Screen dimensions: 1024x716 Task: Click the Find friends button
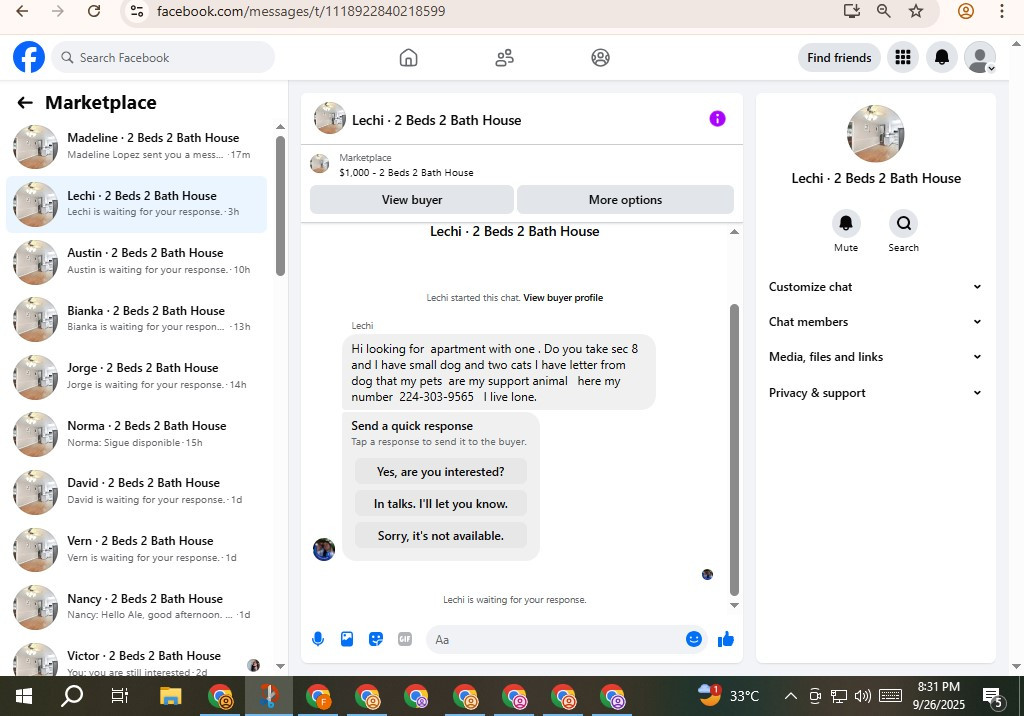[839, 57]
